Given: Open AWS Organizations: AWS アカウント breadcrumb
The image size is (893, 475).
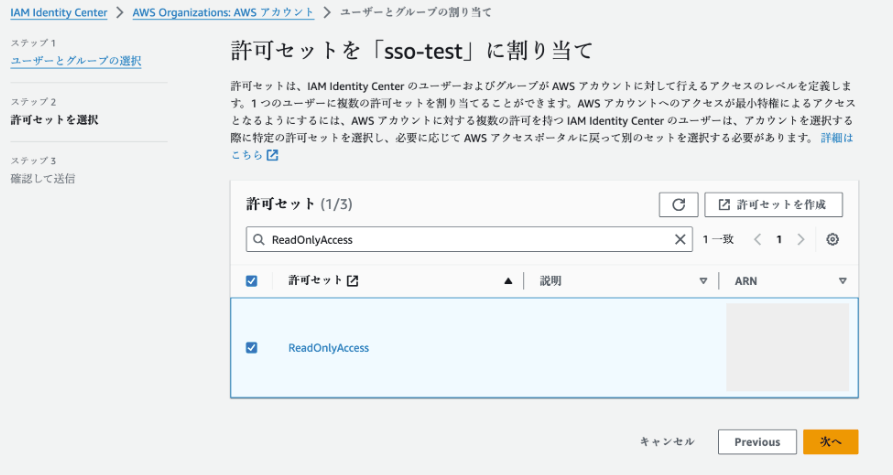Looking at the screenshot, I should [x=222, y=12].
